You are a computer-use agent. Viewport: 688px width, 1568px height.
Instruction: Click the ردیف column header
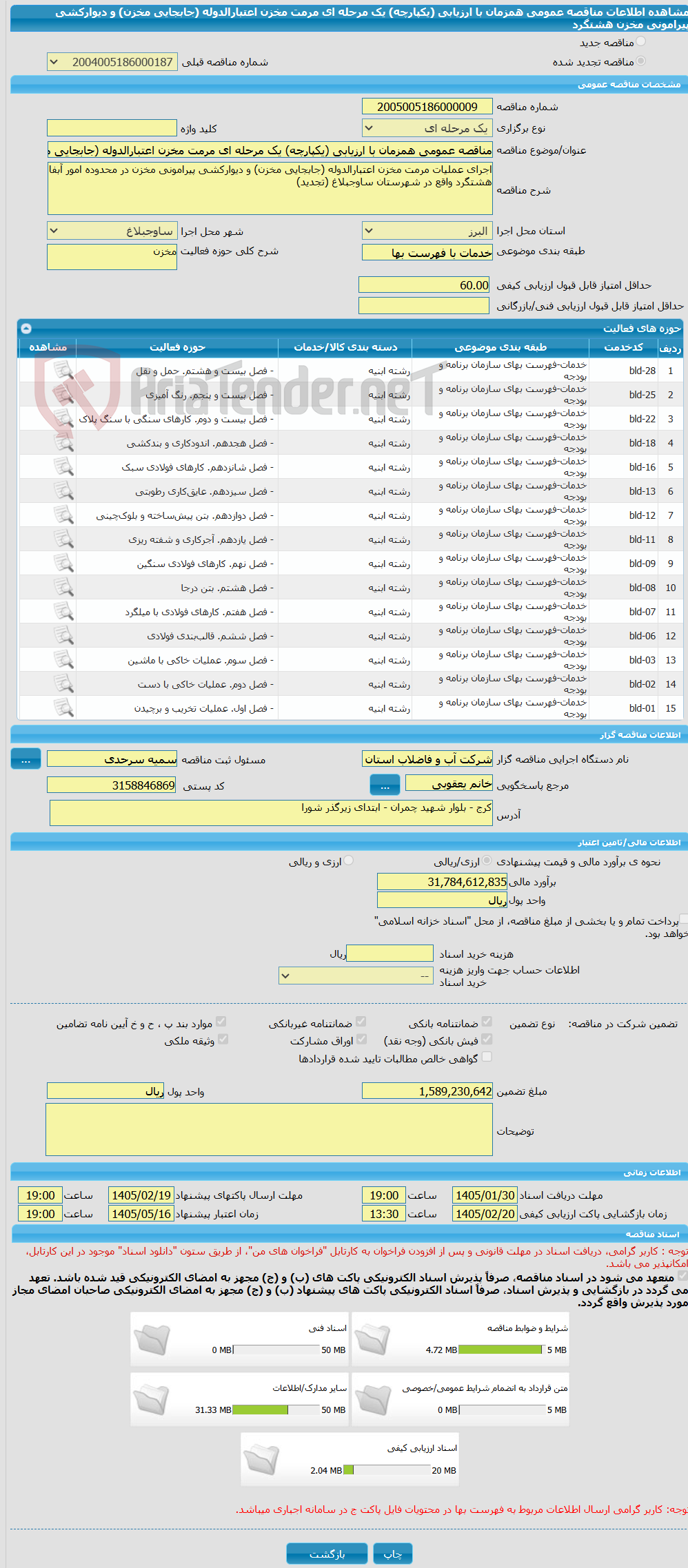670,347
